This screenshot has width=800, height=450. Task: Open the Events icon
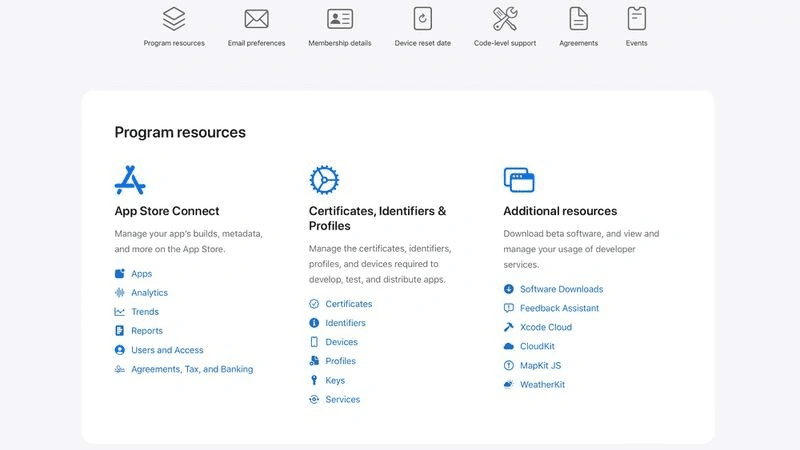tap(636, 18)
